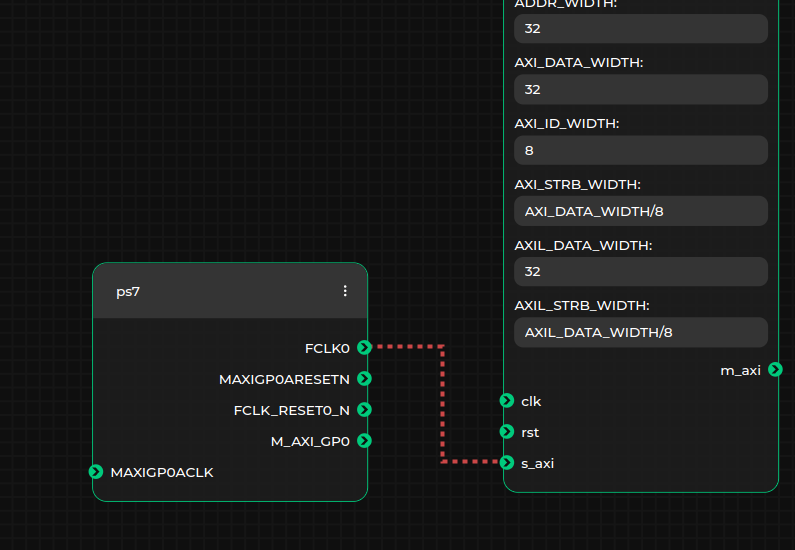Image resolution: width=795 pixels, height=550 pixels.
Task: Click the FCLK_RESET0_N port label
Action: coord(292,410)
